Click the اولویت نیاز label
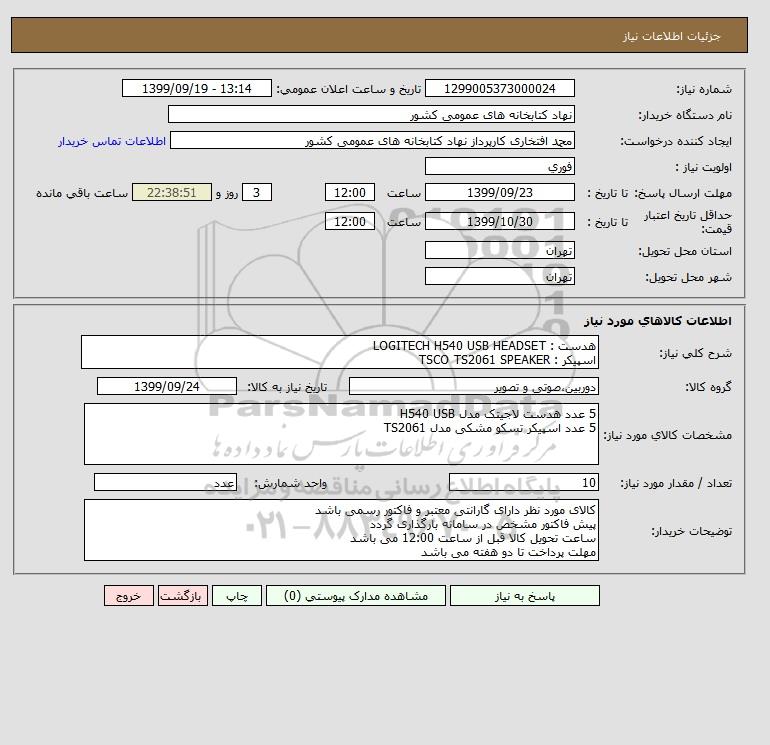Image resolution: width=770 pixels, height=745 pixels. 704,167
